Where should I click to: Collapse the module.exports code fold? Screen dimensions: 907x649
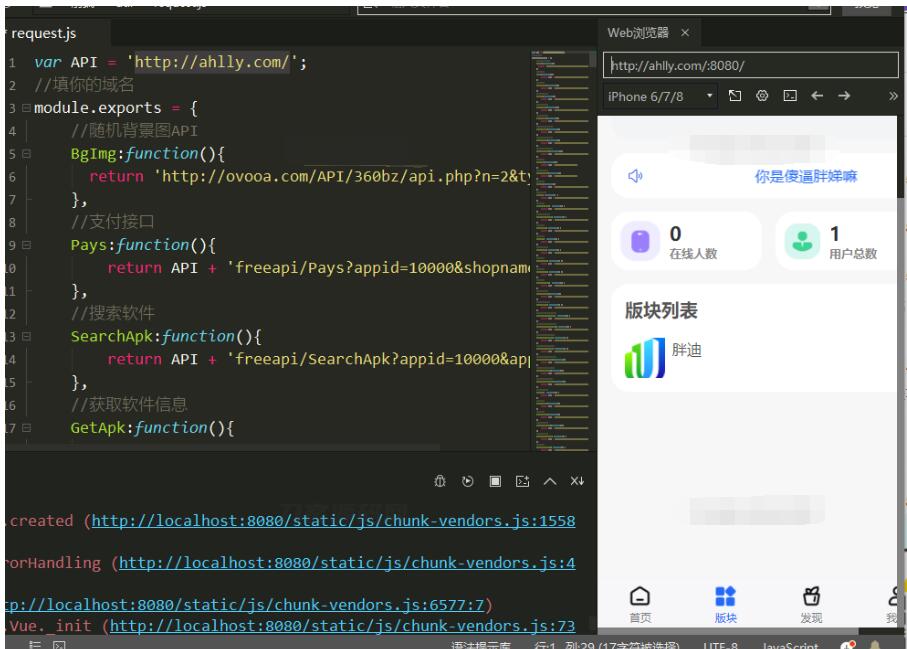[x=26, y=108]
